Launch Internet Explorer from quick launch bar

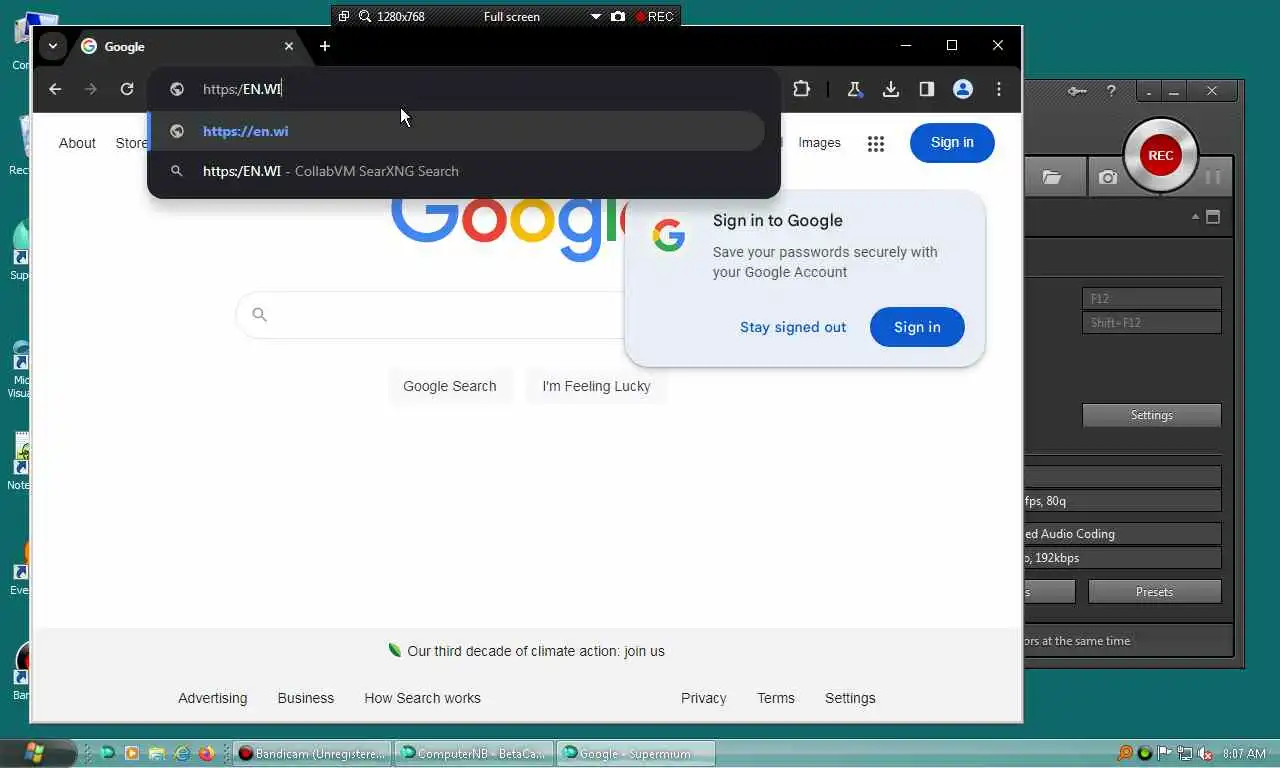click(182, 753)
